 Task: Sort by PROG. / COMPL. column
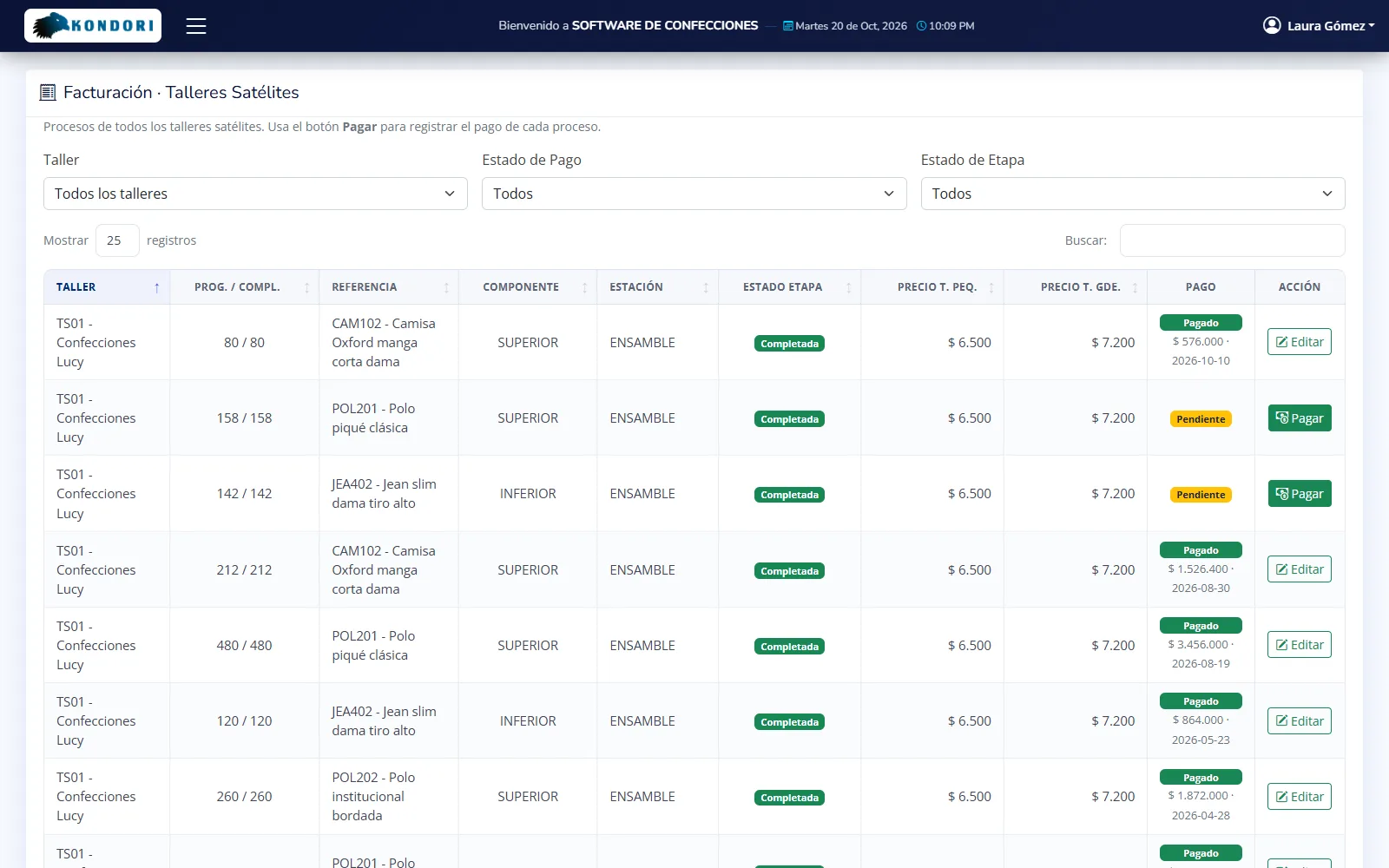(x=245, y=287)
